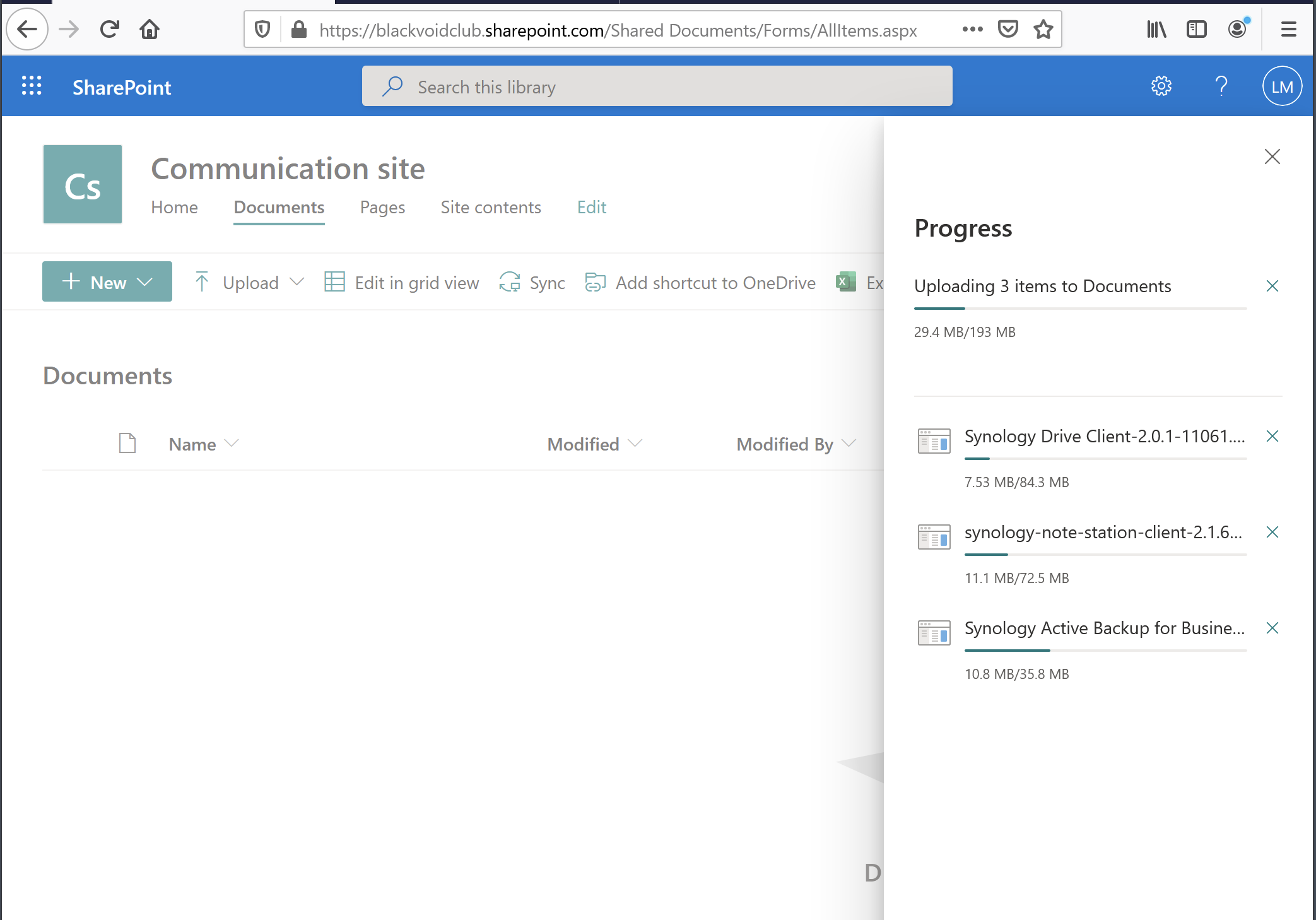Open the SharePoint help question mark
Screen dimensions: 1316x920
[x=1221, y=86]
